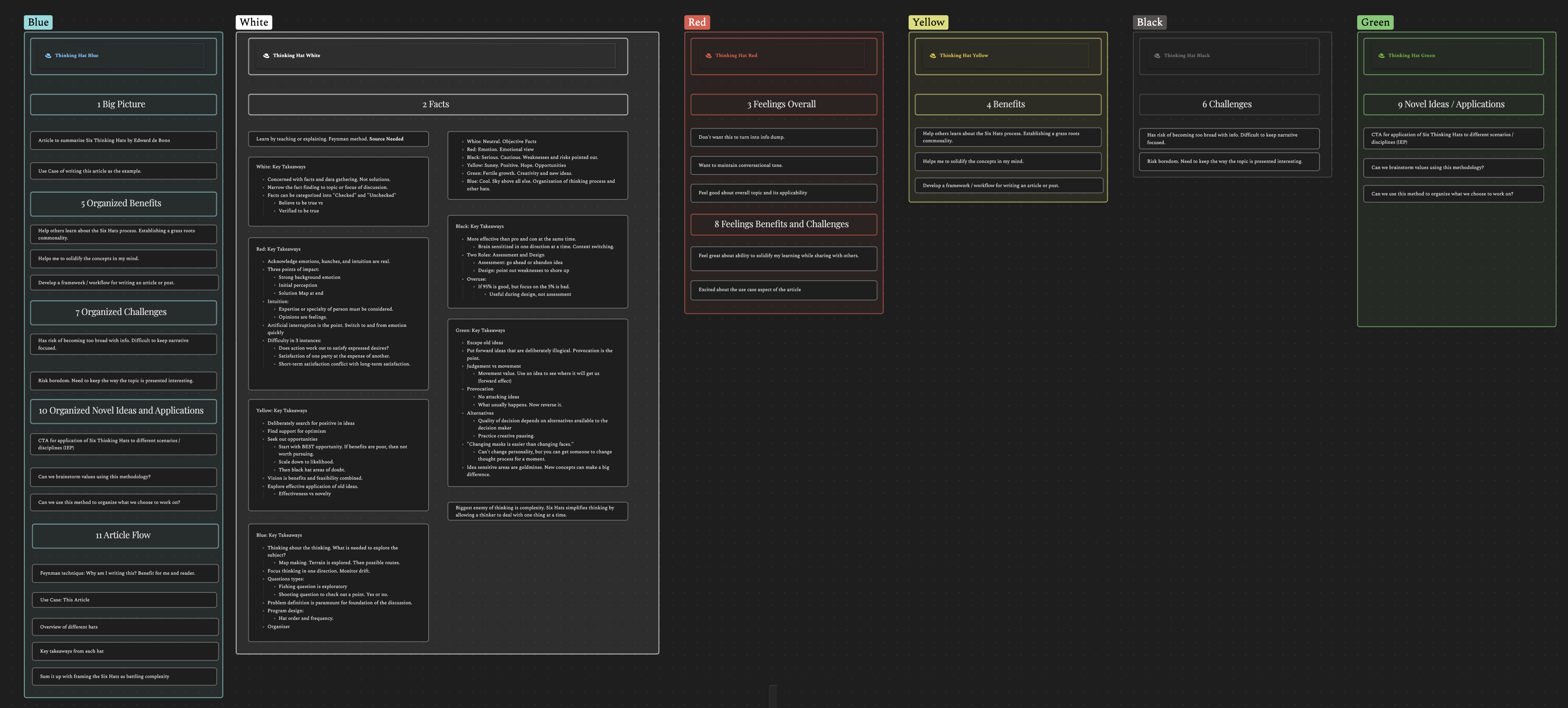Click 'Want to maintain conversational tone' card
The width and height of the screenshot is (1568, 708).
[783, 165]
